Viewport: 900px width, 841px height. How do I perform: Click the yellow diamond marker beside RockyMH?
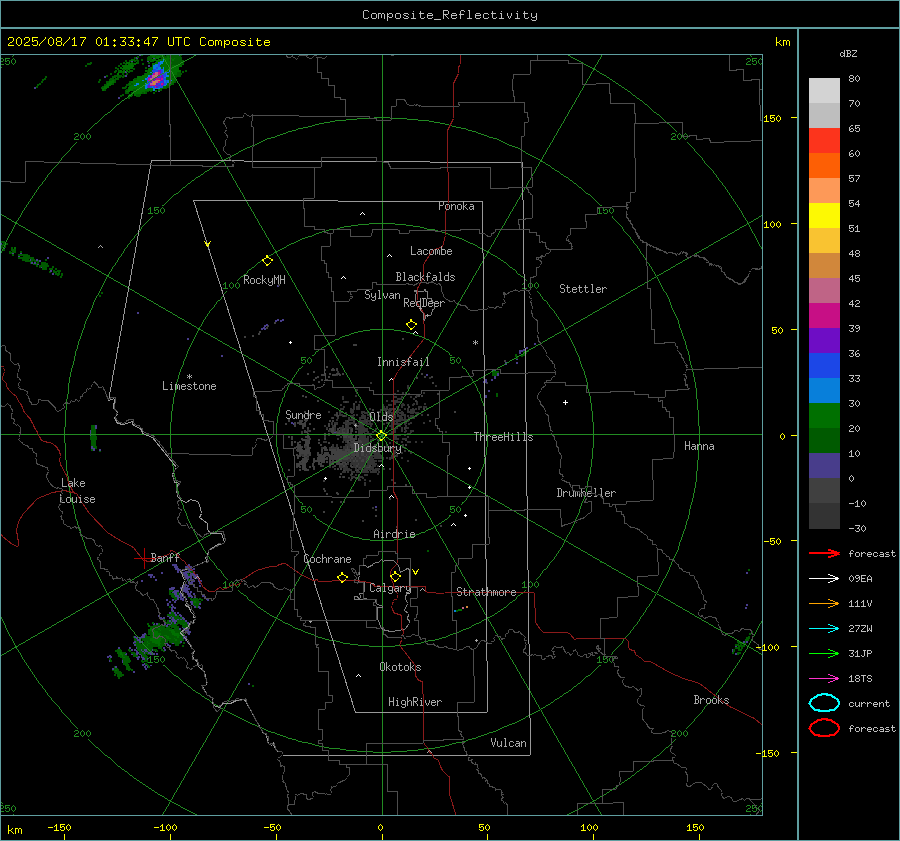coord(267,261)
